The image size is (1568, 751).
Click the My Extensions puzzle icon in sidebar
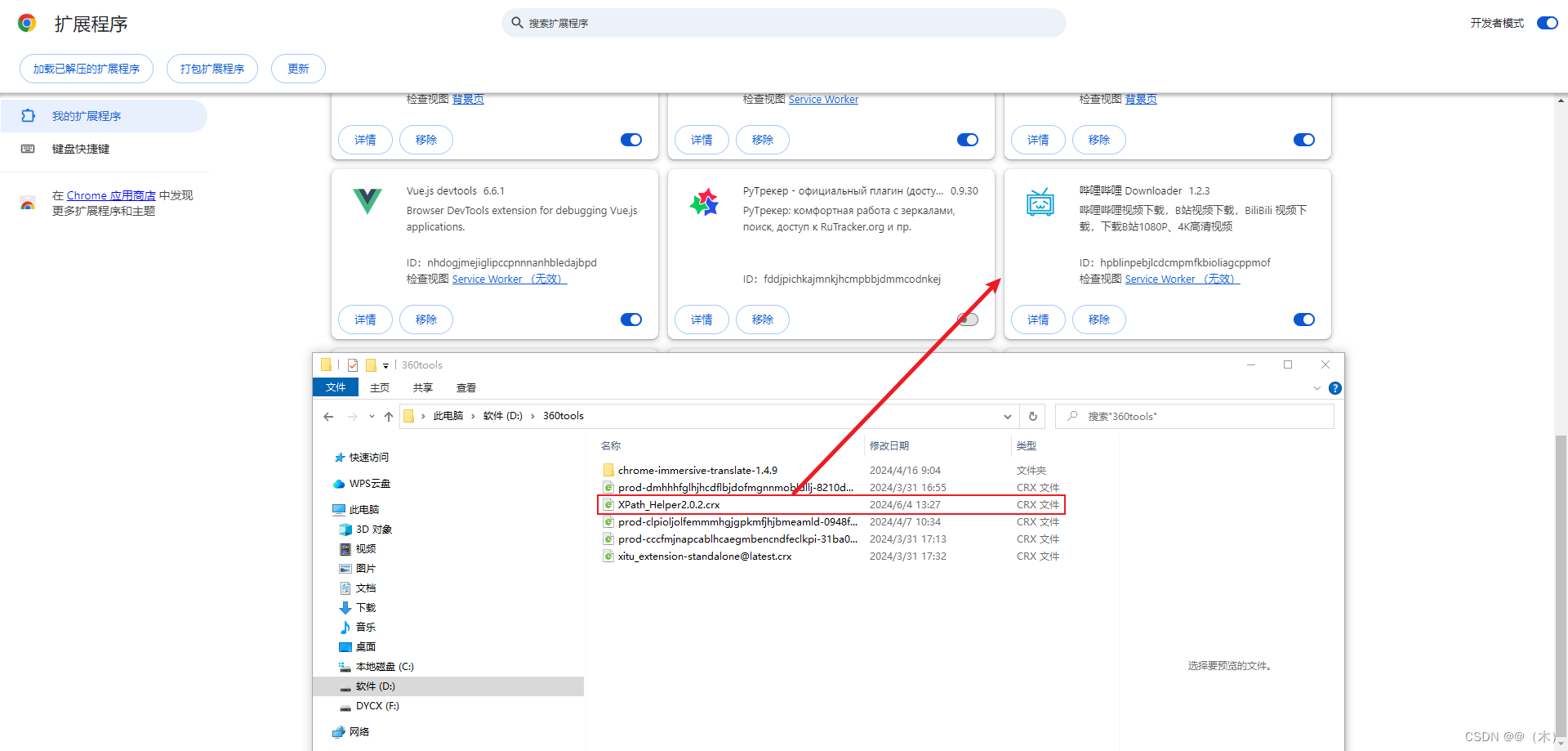click(x=28, y=116)
